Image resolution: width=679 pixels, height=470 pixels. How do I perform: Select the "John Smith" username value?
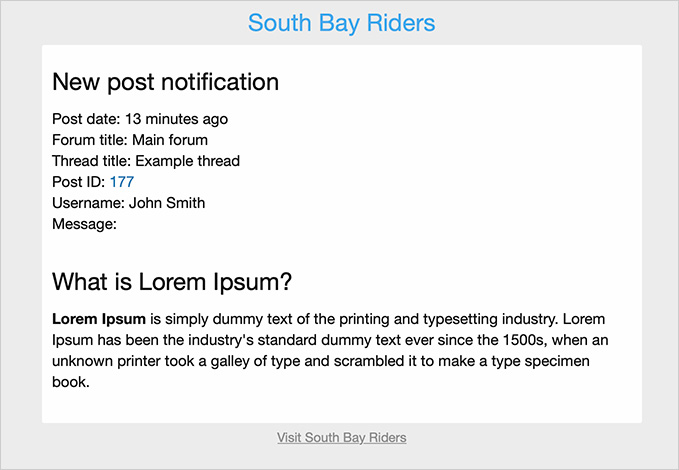167,203
